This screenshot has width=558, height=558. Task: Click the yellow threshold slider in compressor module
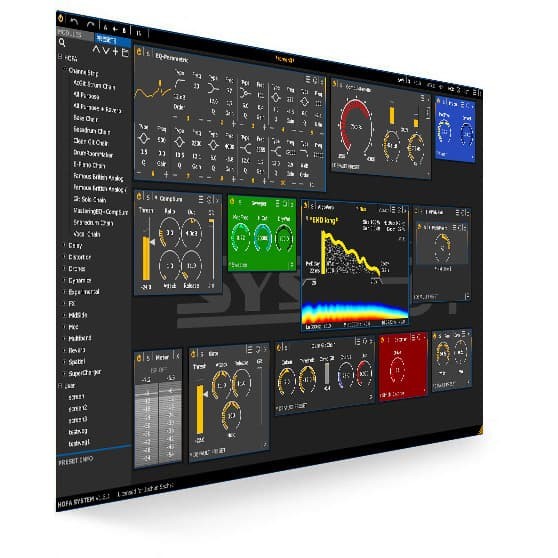(x=146, y=257)
